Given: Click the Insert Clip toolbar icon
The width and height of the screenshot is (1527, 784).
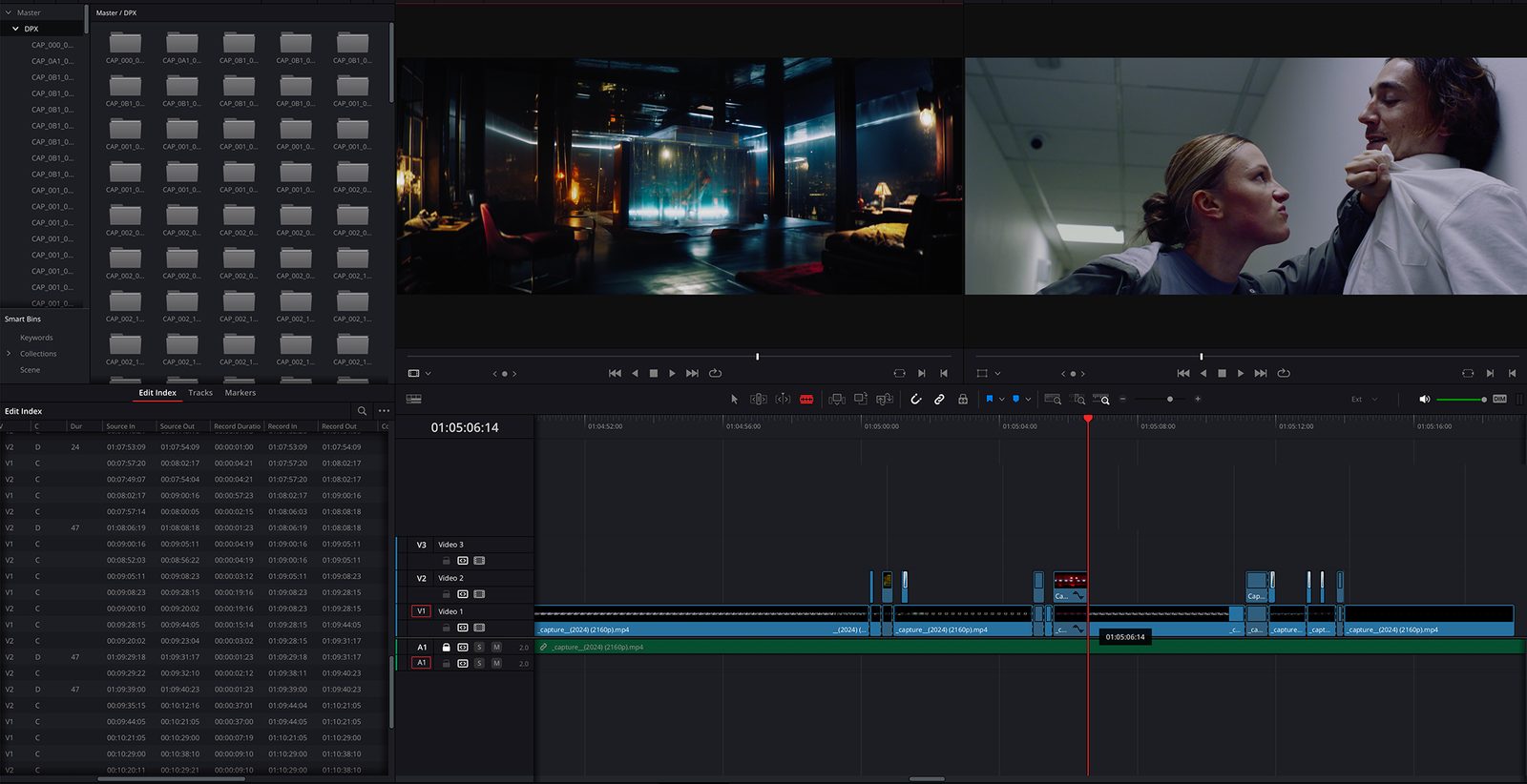Looking at the screenshot, I should [837, 400].
